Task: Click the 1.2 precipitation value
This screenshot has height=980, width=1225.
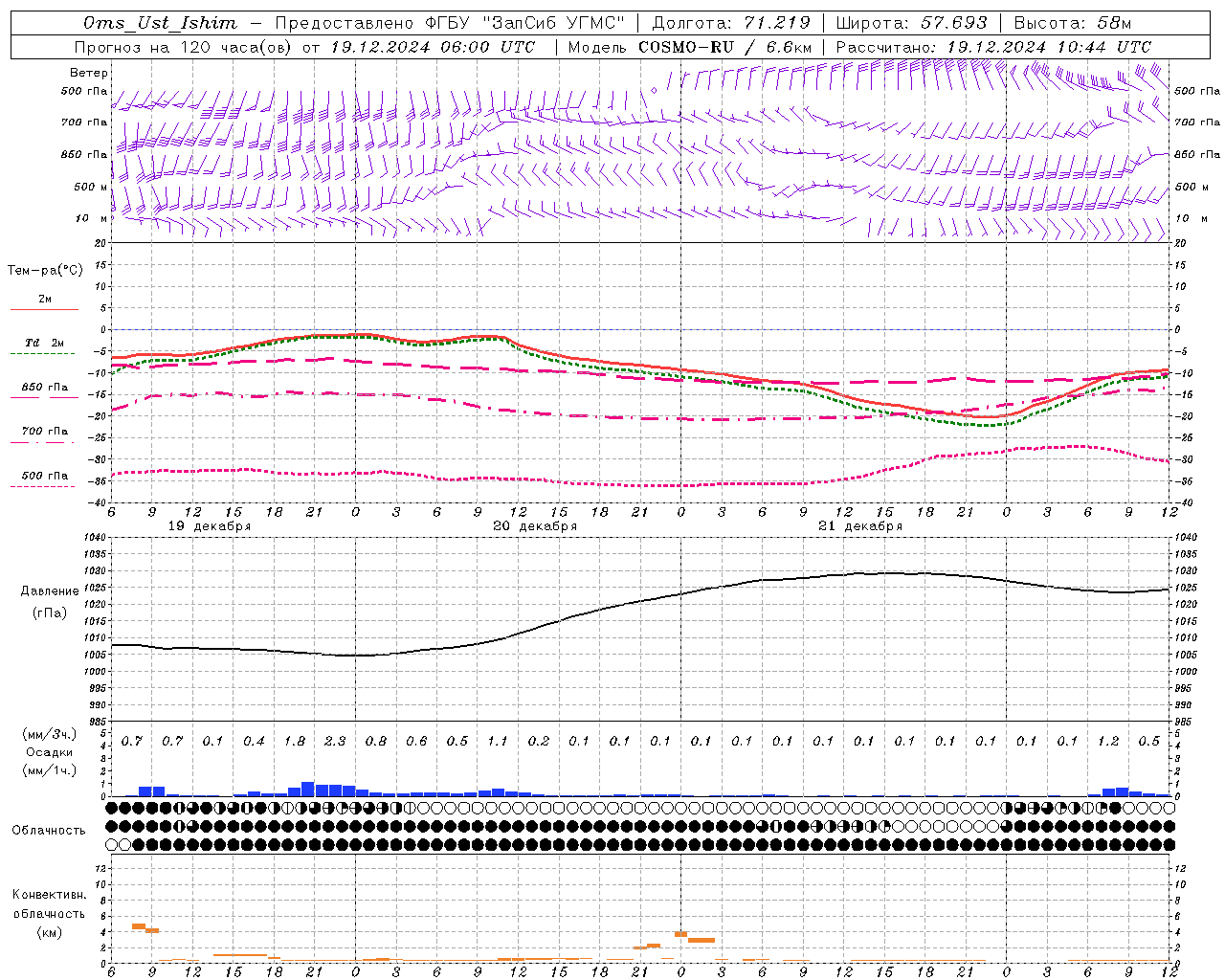Action: tap(1108, 742)
